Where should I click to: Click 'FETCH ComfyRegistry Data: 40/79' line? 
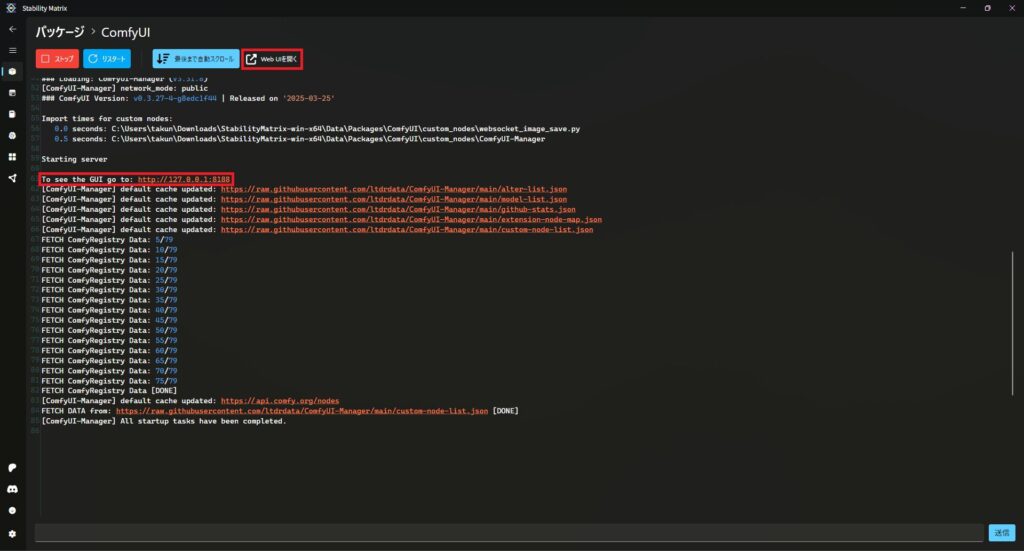tap(109, 310)
